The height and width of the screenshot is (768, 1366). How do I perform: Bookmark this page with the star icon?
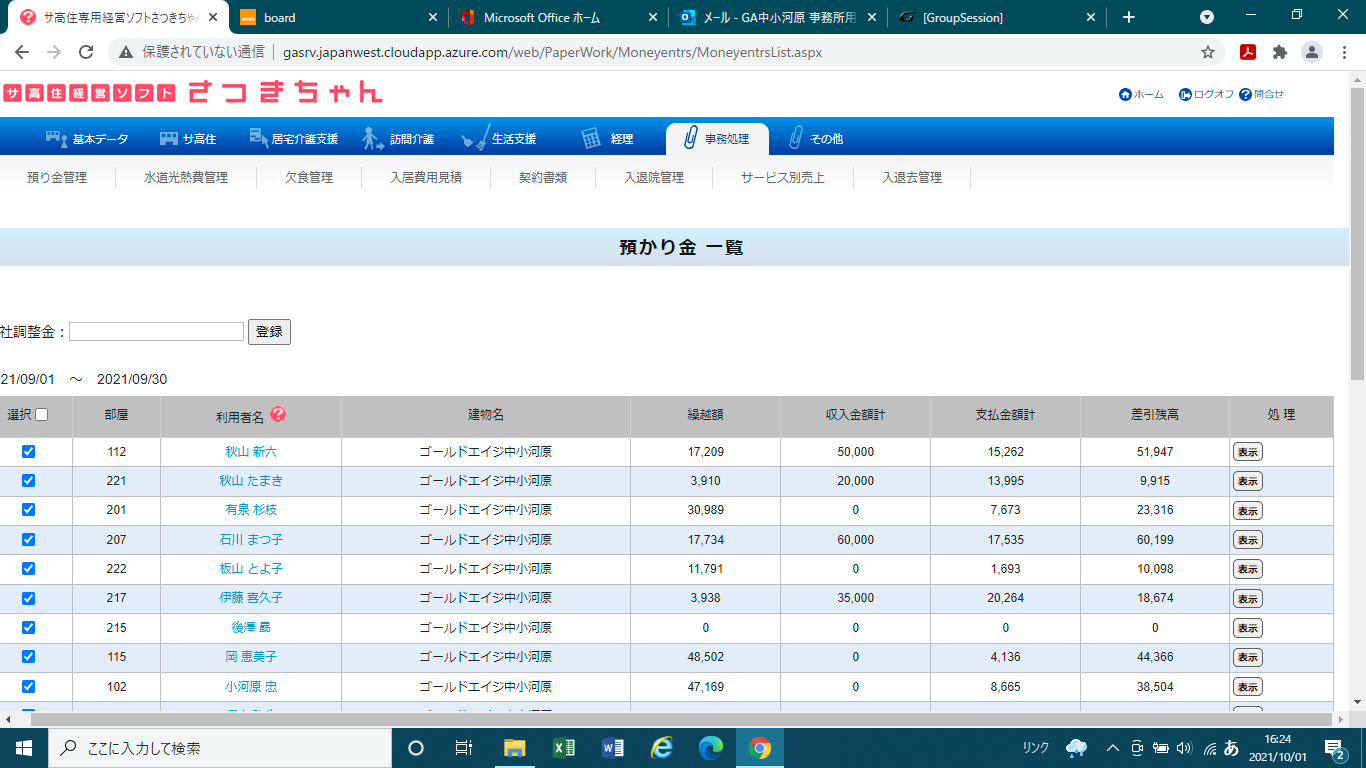[x=1208, y=52]
